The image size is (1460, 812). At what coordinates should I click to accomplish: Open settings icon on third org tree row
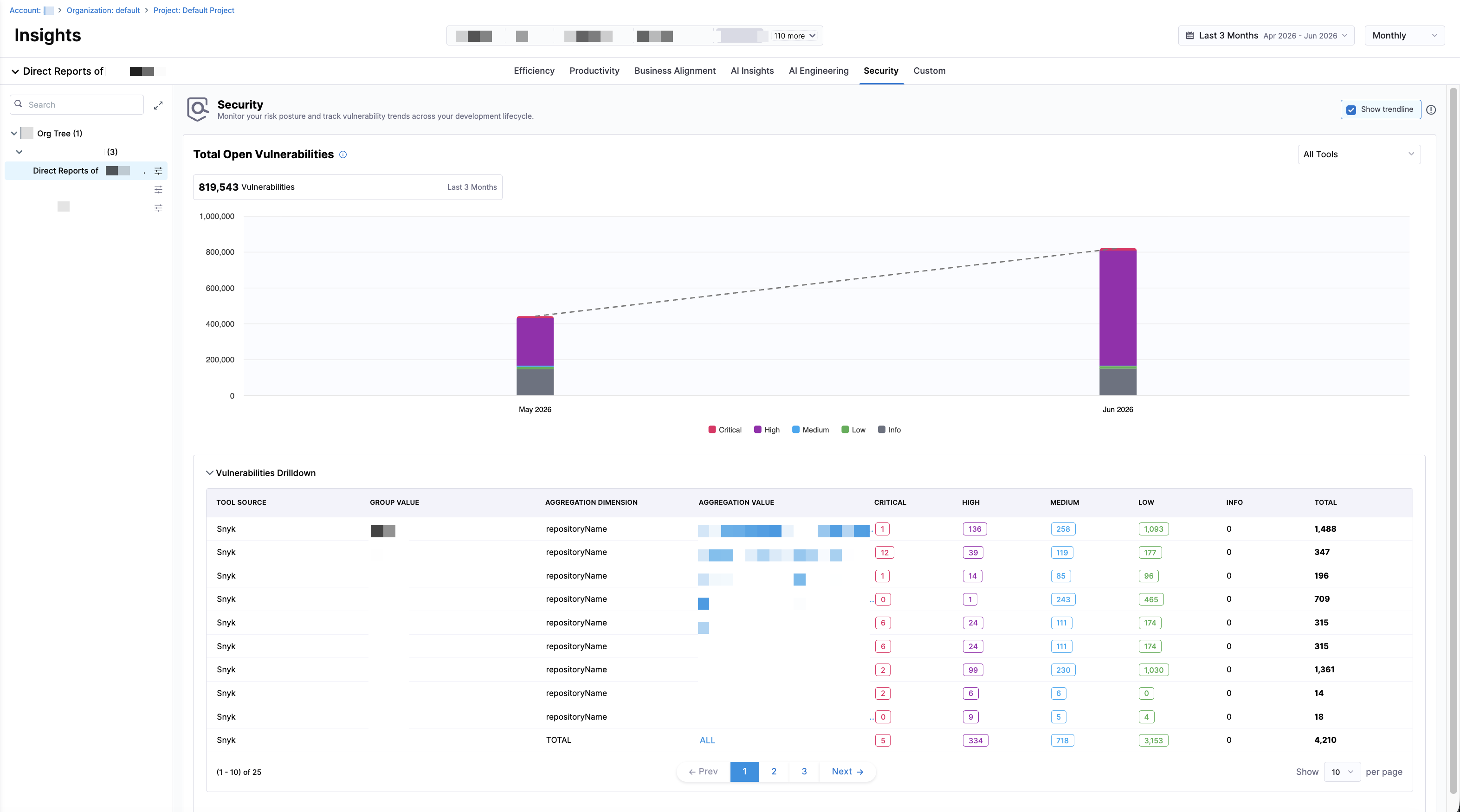(158, 208)
